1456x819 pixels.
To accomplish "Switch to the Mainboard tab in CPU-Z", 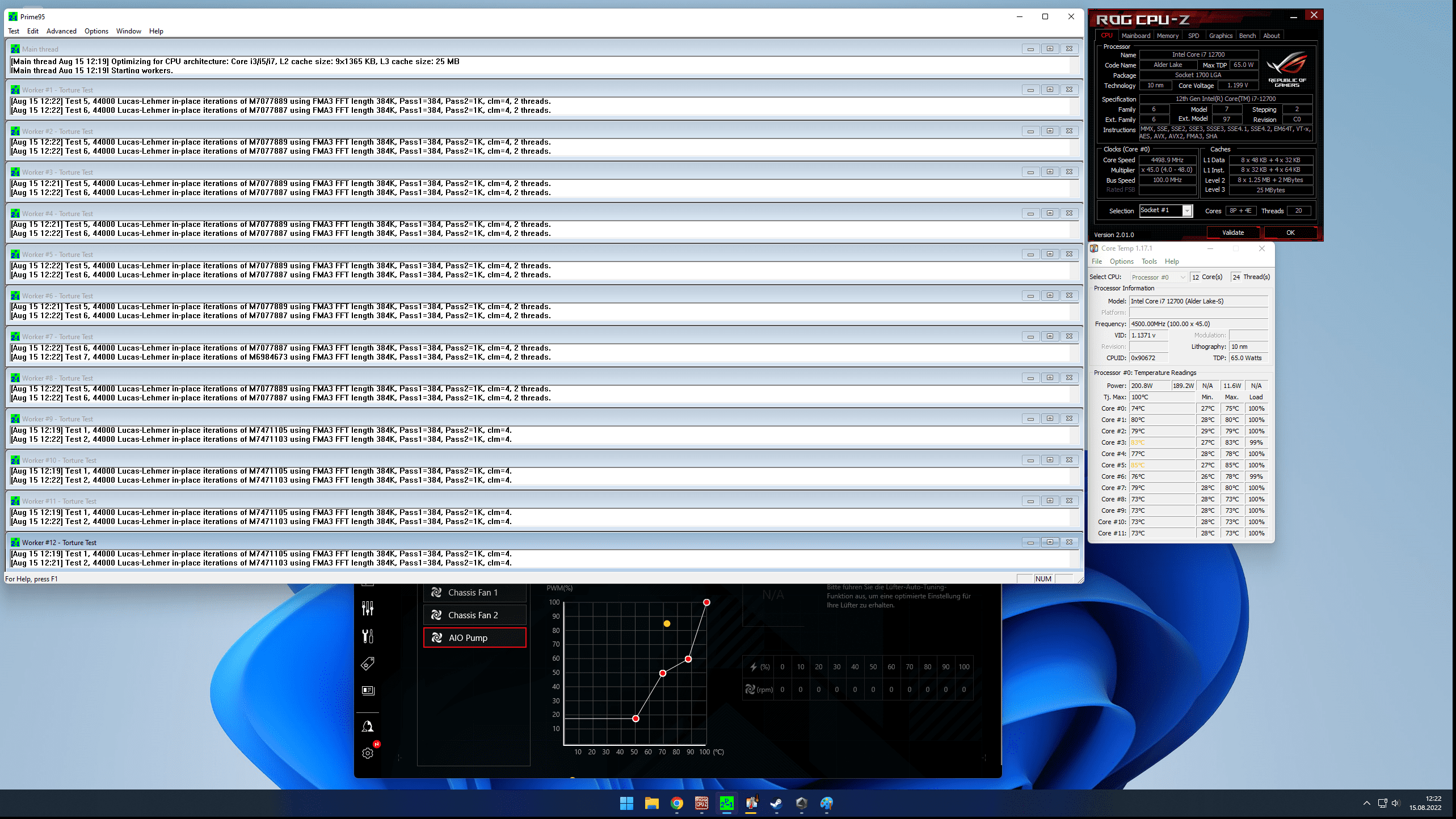I will coord(1135,36).
